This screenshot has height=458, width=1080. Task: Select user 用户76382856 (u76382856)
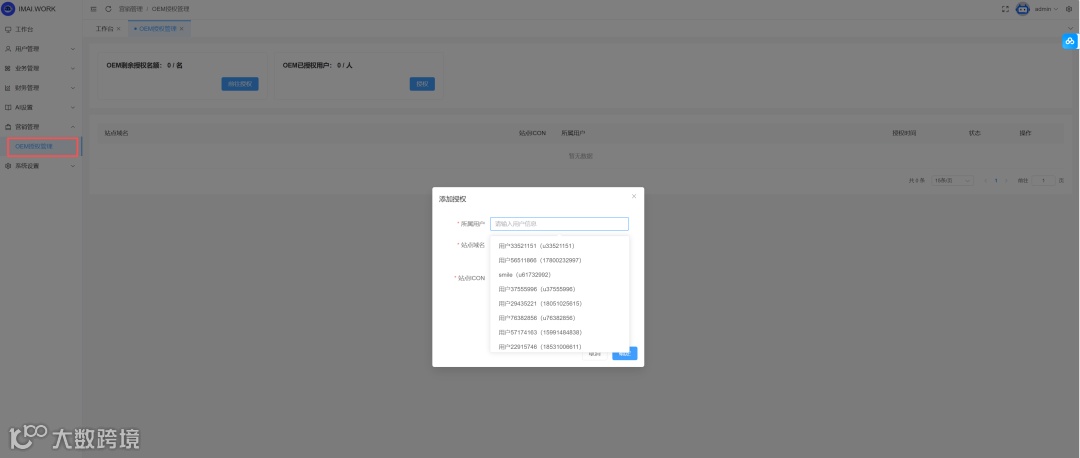point(559,318)
